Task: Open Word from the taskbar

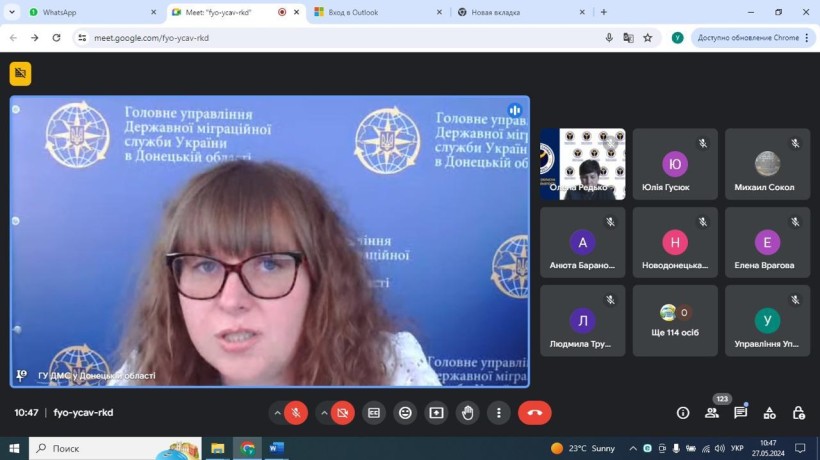Action: [x=277, y=448]
